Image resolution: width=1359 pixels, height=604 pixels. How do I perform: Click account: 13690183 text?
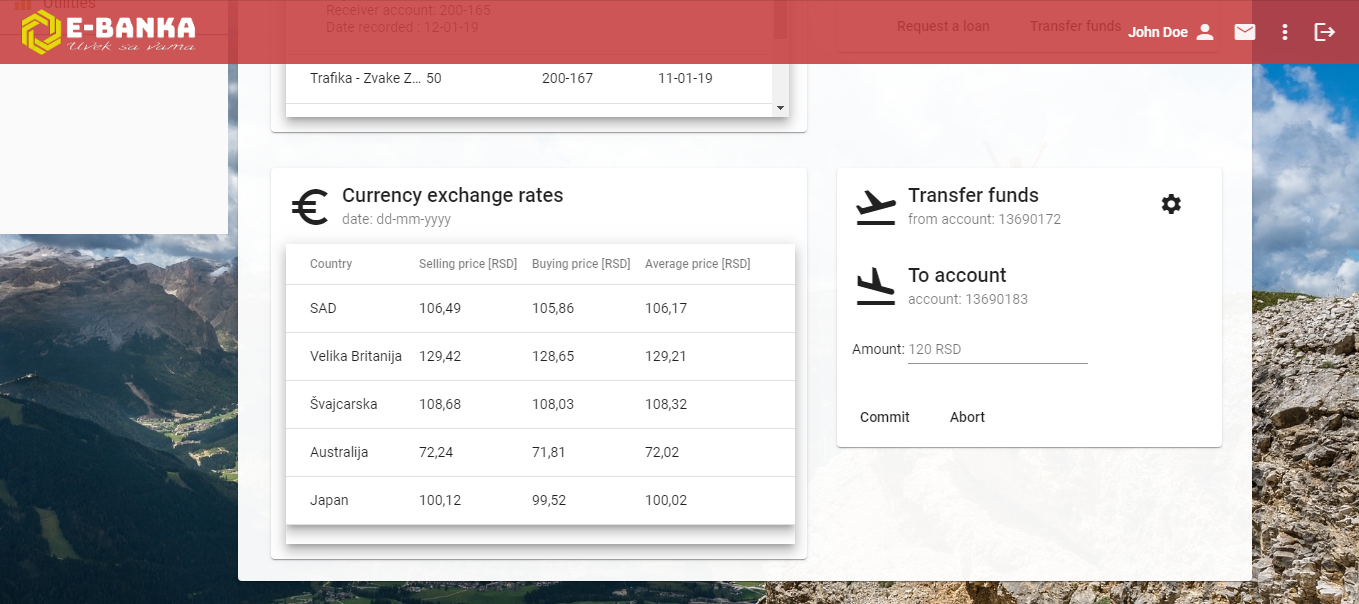coord(968,299)
